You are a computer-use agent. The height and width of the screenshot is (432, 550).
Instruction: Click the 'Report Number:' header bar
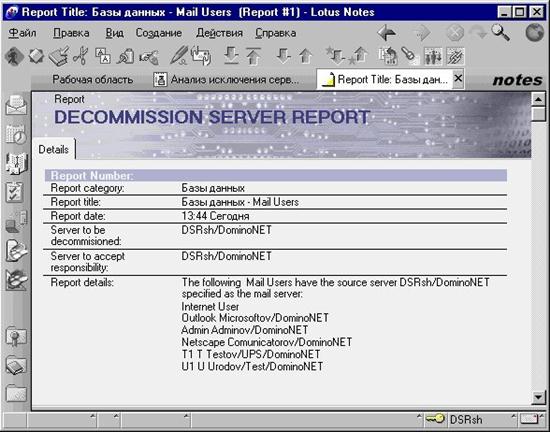tap(275, 175)
